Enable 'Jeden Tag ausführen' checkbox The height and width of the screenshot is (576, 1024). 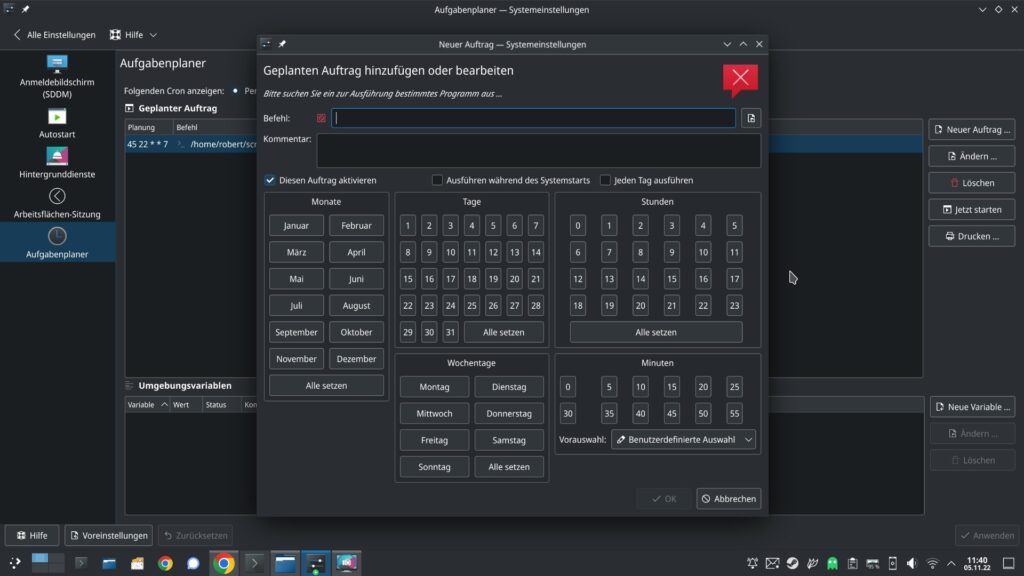pyautogui.click(x=605, y=180)
